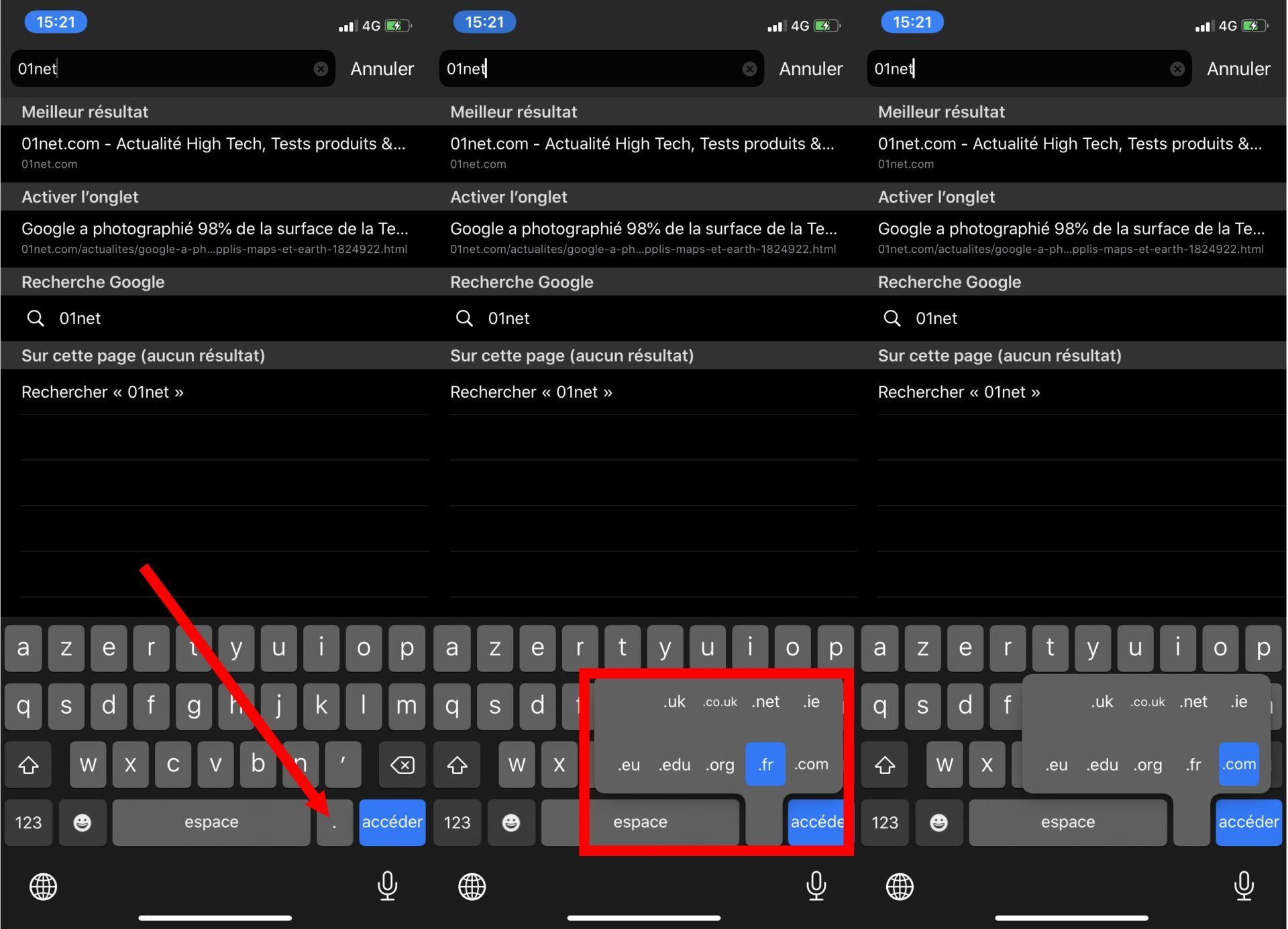
Task: Choose .net suffix in middle popup
Action: coord(765,702)
